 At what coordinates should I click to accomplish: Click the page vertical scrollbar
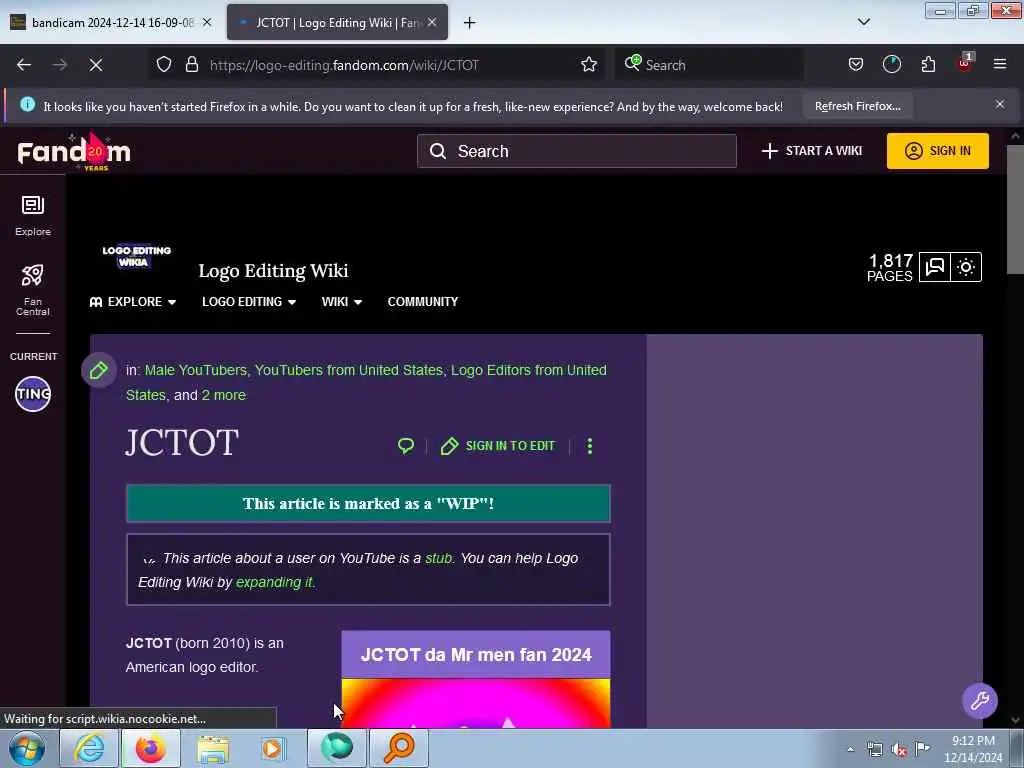pos(1014,209)
